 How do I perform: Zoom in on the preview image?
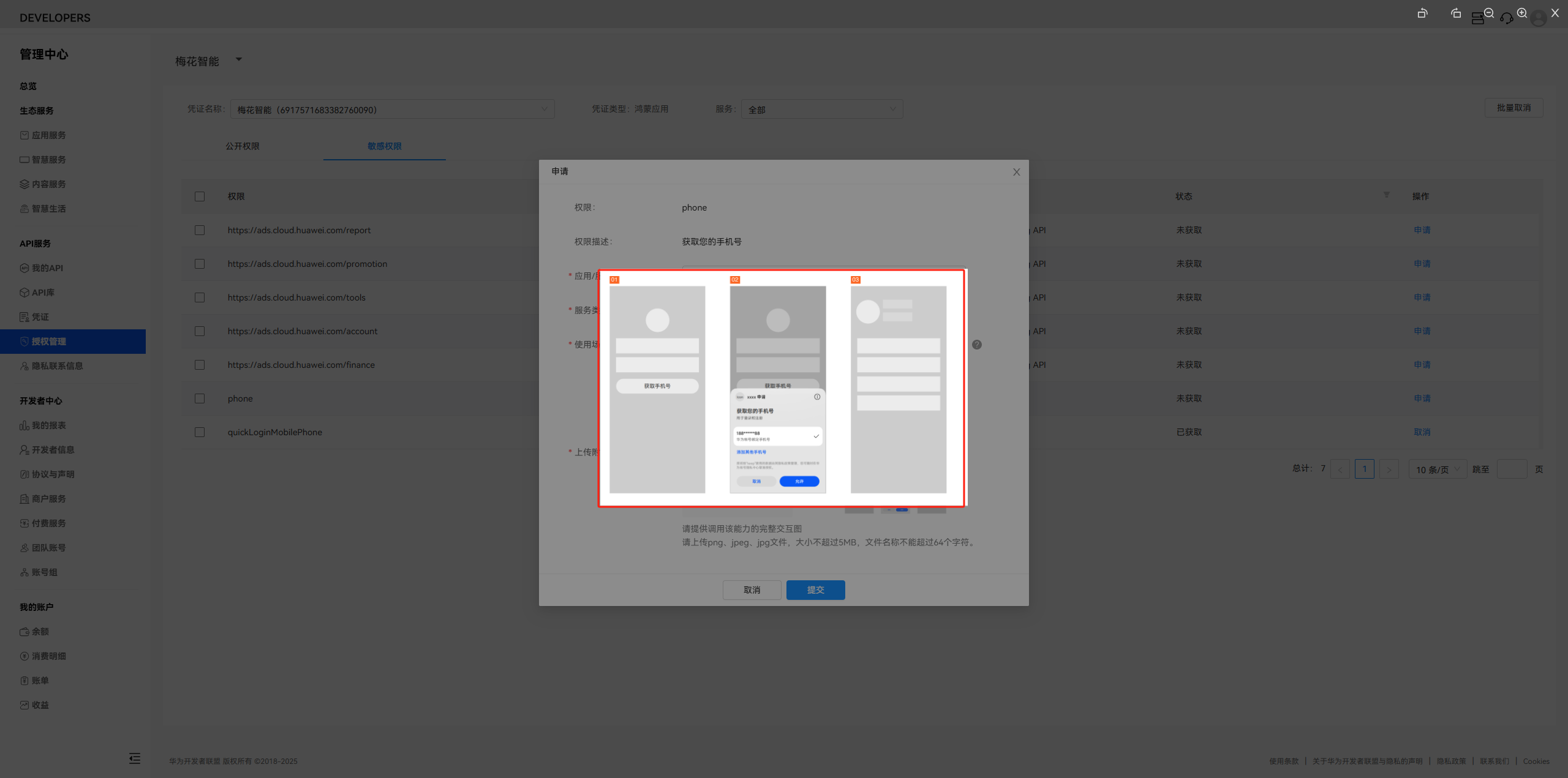(1522, 13)
